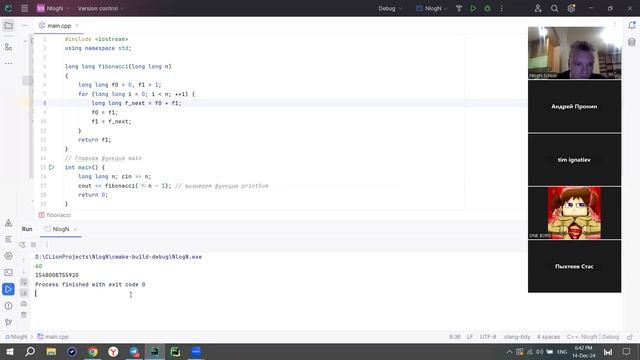
Task: Open Code With Me collaboration icon
Action: click(538, 8)
